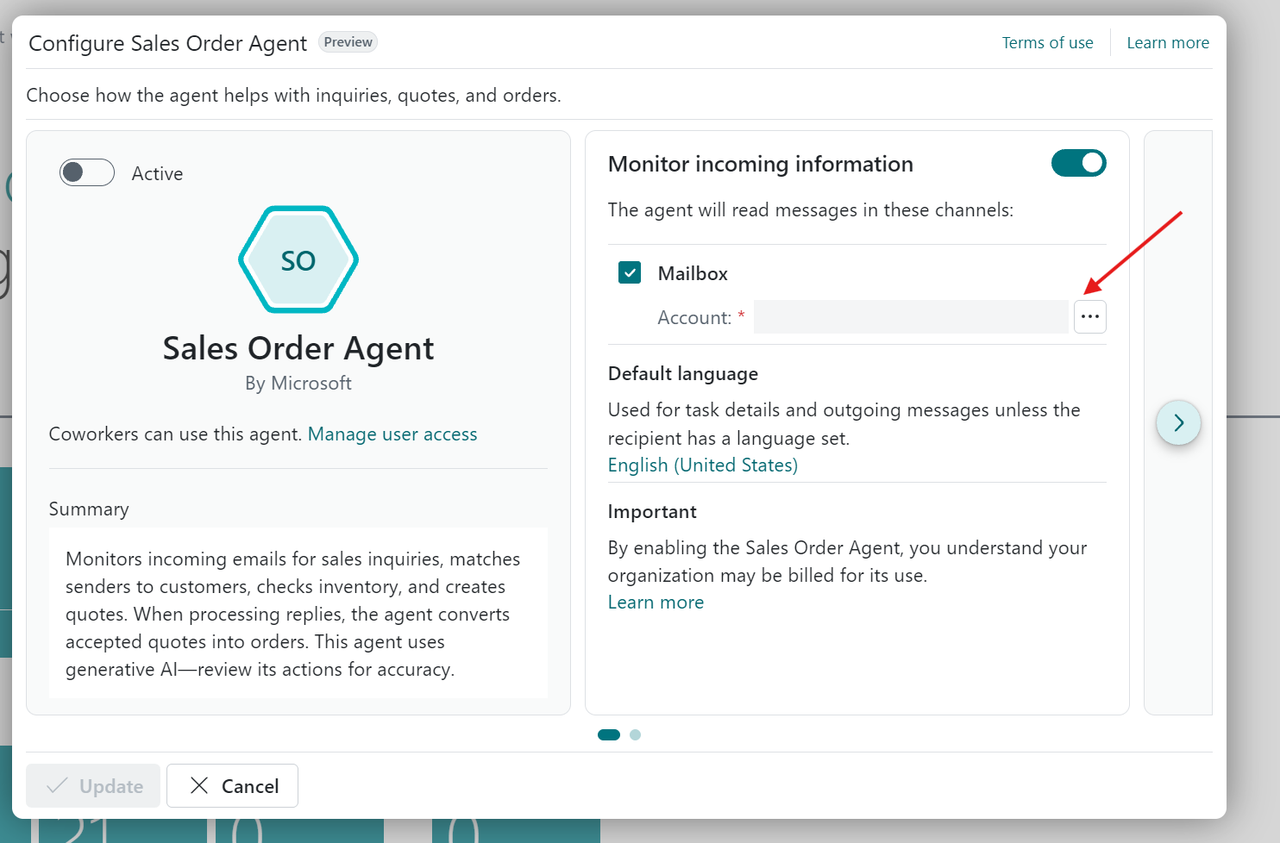1280x843 pixels.
Task: Click the Update button
Action: (x=93, y=786)
